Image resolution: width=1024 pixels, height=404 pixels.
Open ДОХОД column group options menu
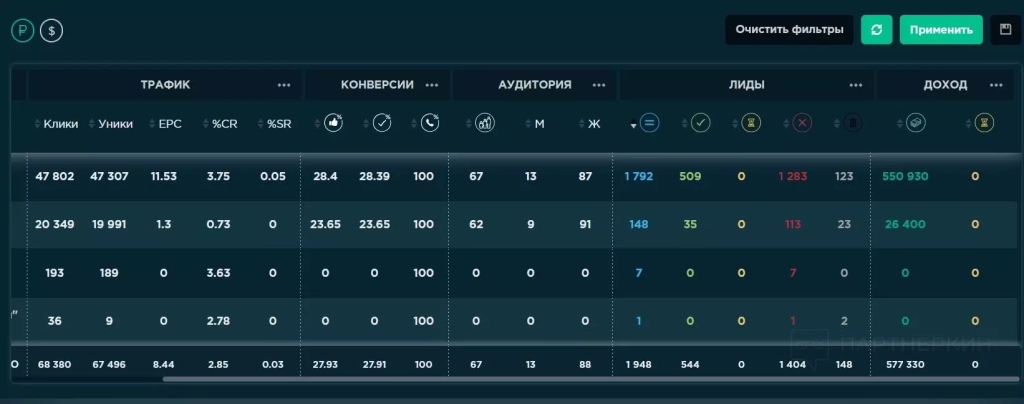point(996,85)
